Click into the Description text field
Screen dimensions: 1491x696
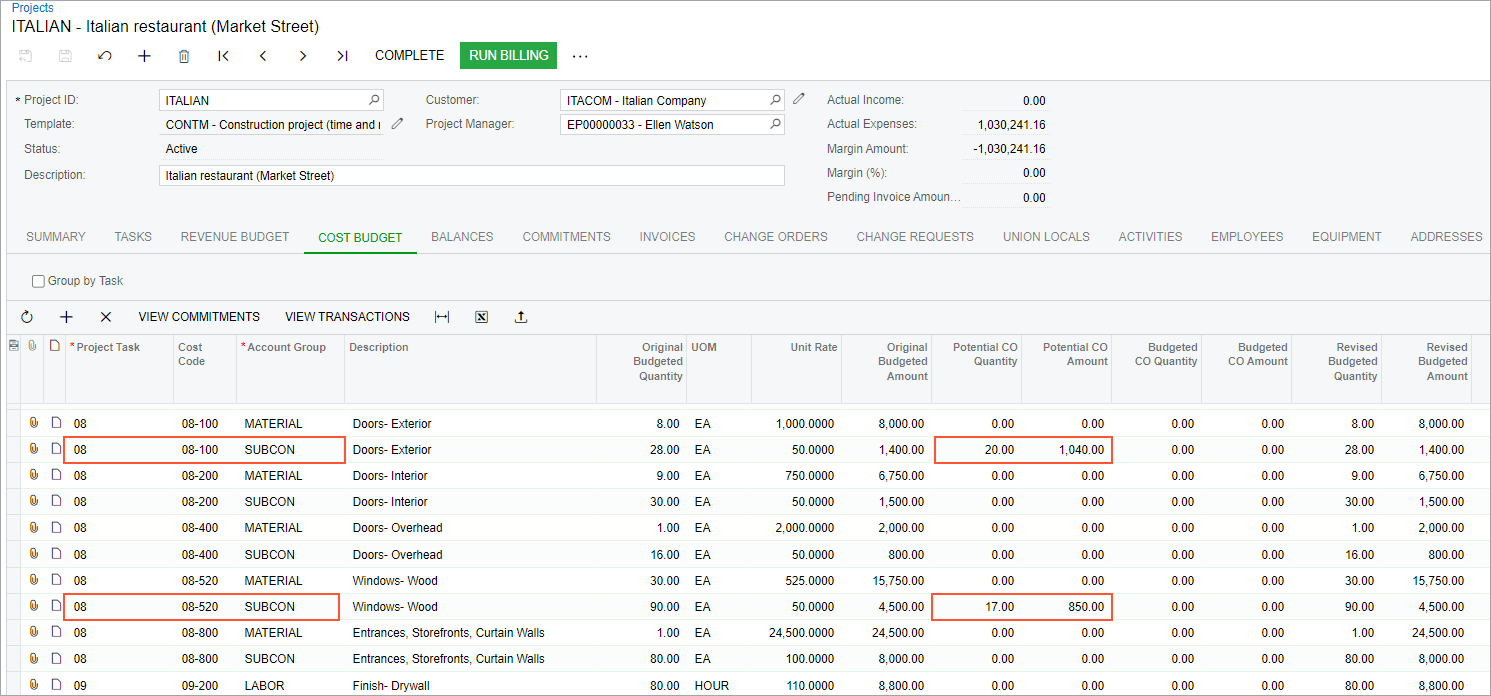coord(471,176)
